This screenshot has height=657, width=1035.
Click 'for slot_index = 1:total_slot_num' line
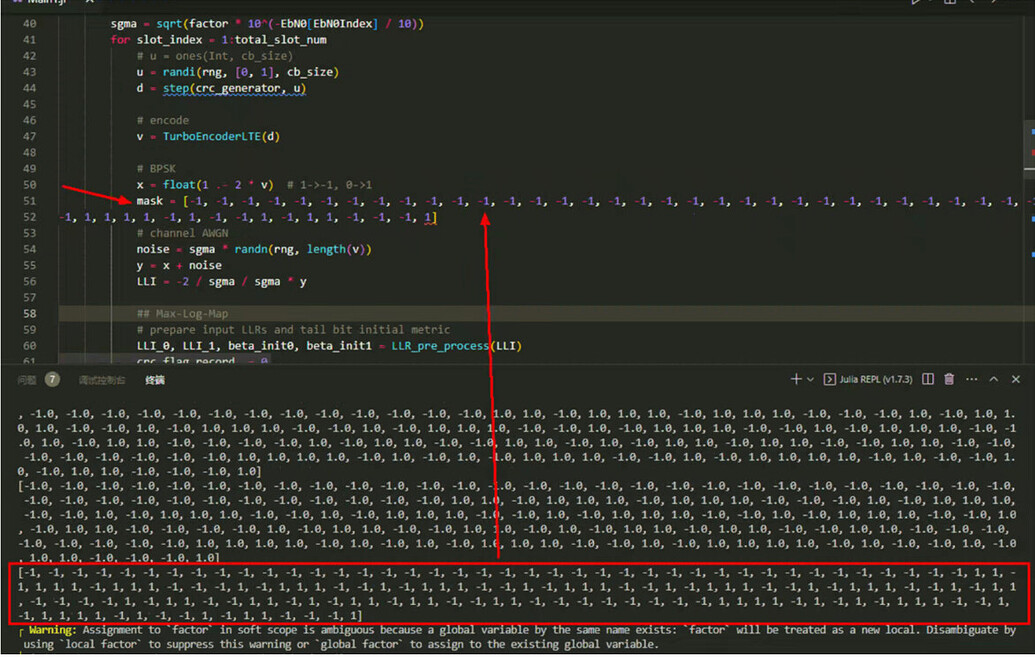[218, 40]
